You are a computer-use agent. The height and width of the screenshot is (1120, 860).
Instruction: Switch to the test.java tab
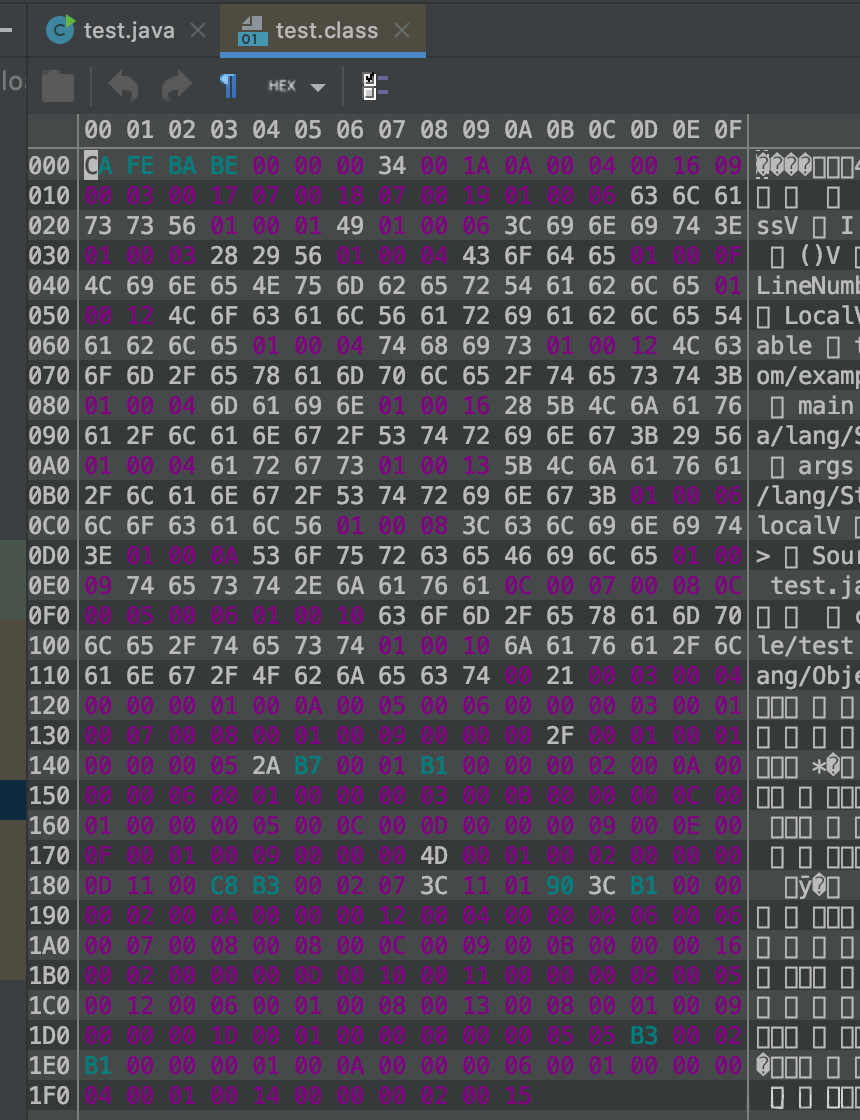128,31
